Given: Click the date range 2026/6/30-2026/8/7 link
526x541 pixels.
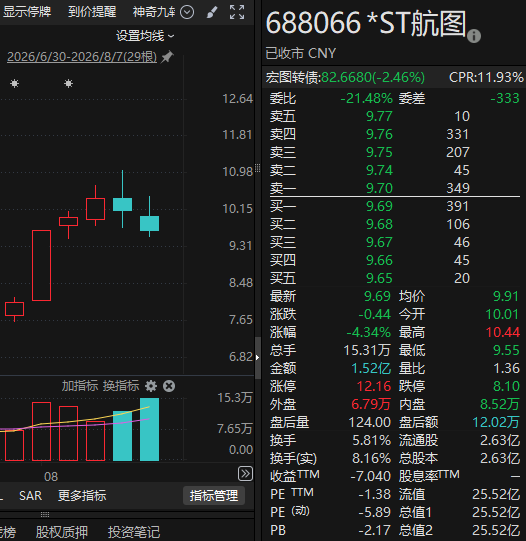Looking at the screenshot, I should (82, 57).
